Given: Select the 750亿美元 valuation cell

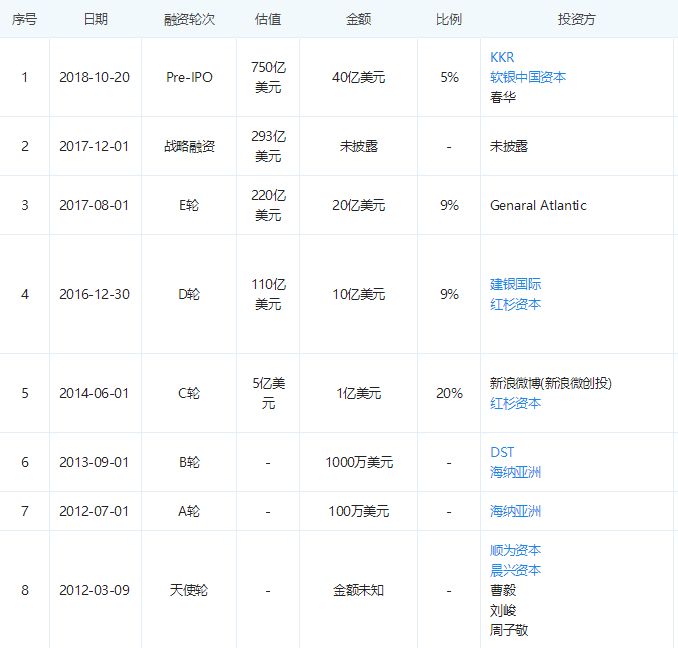Looking at the screenshot, I should (268, 77).
